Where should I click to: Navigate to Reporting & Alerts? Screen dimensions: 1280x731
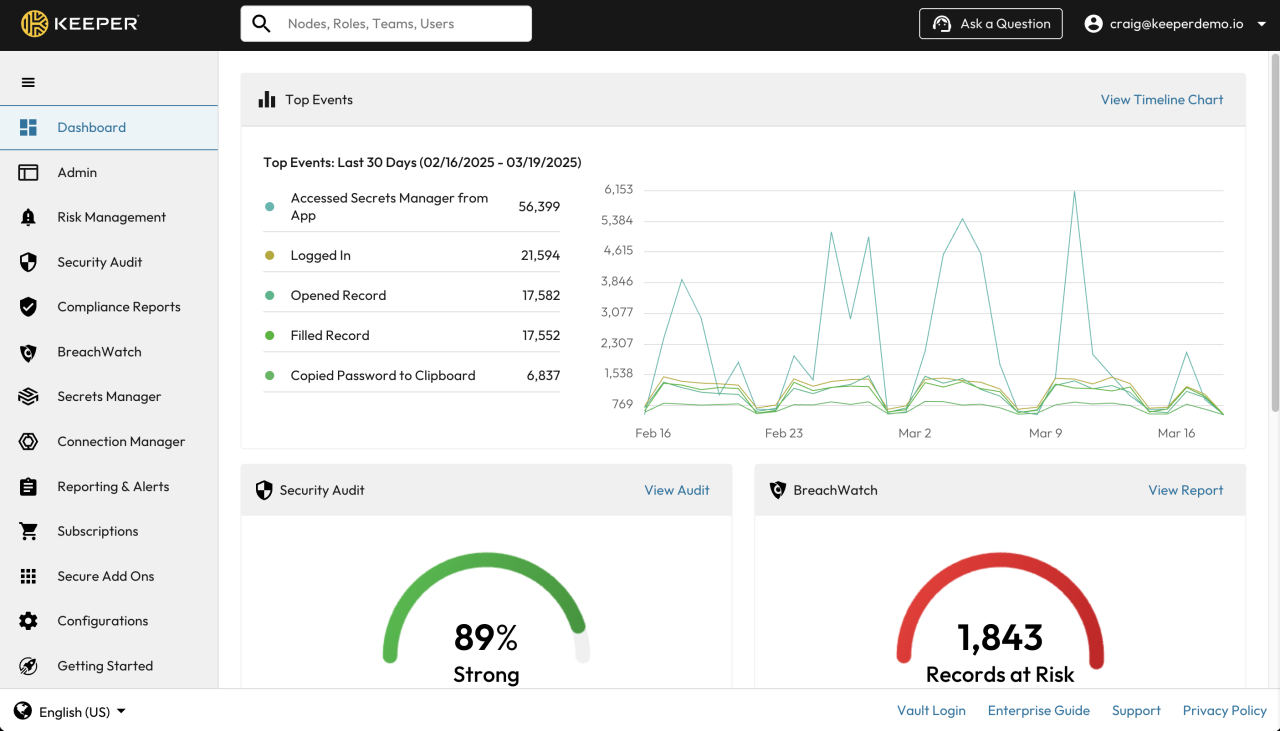[x=109, y=487]
